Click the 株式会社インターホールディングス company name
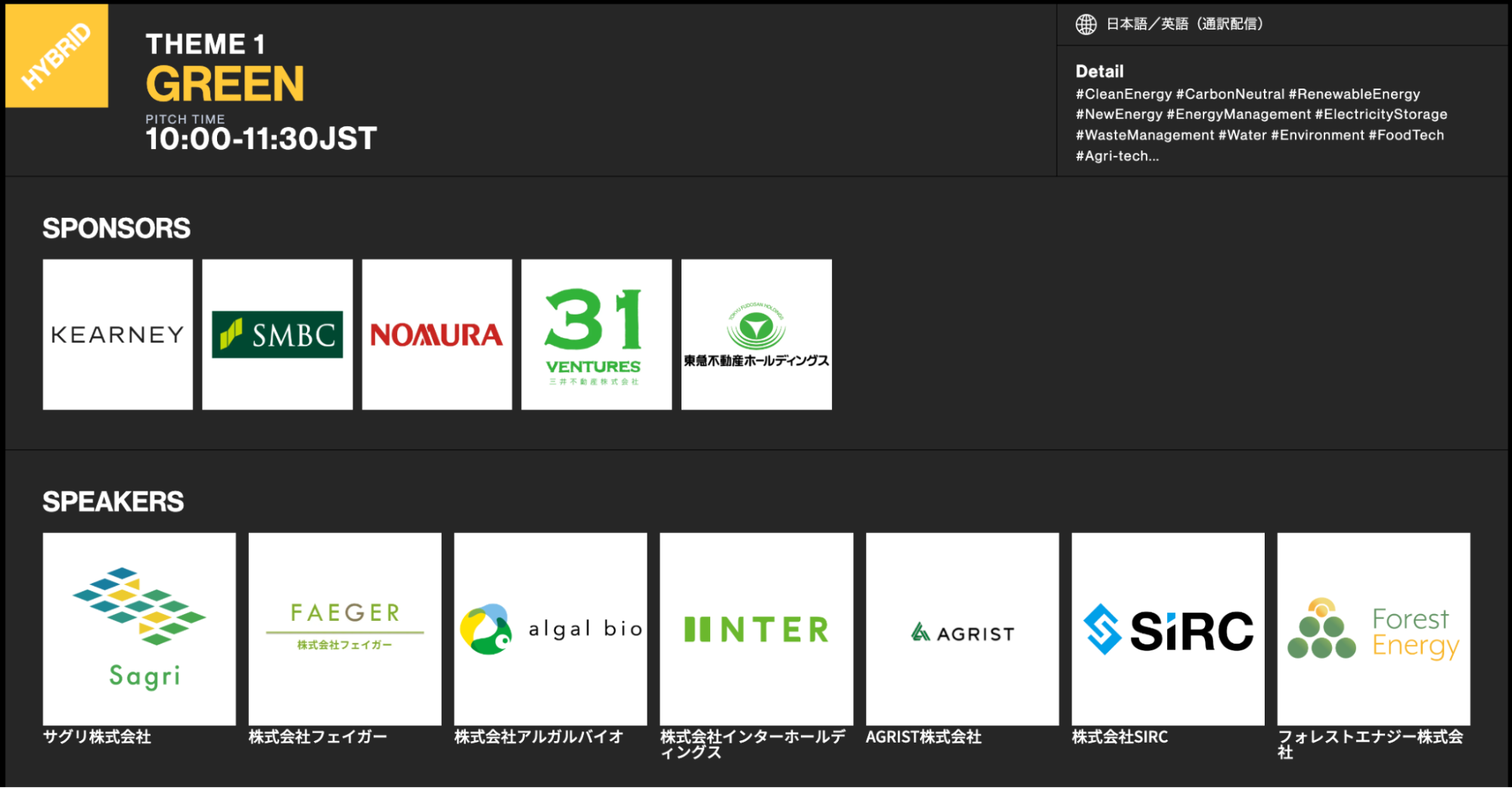 click(x=753, y=744)
